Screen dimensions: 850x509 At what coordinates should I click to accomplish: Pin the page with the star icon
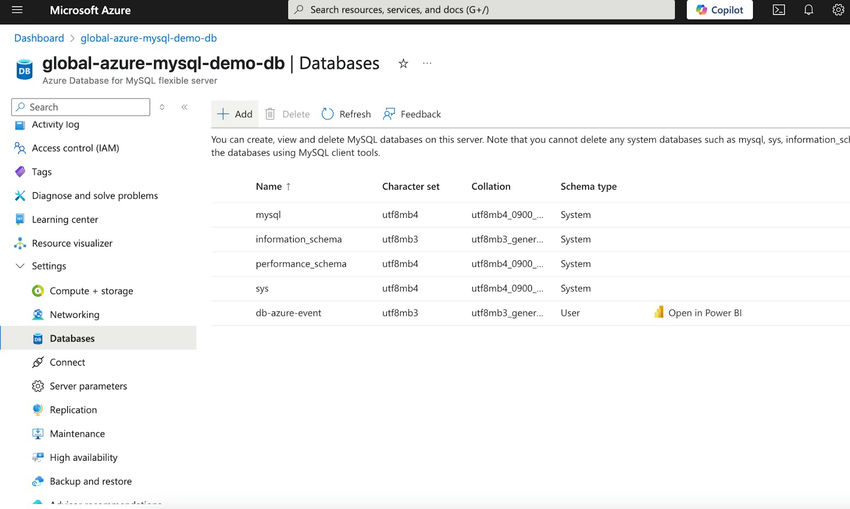tap(403, 63)
